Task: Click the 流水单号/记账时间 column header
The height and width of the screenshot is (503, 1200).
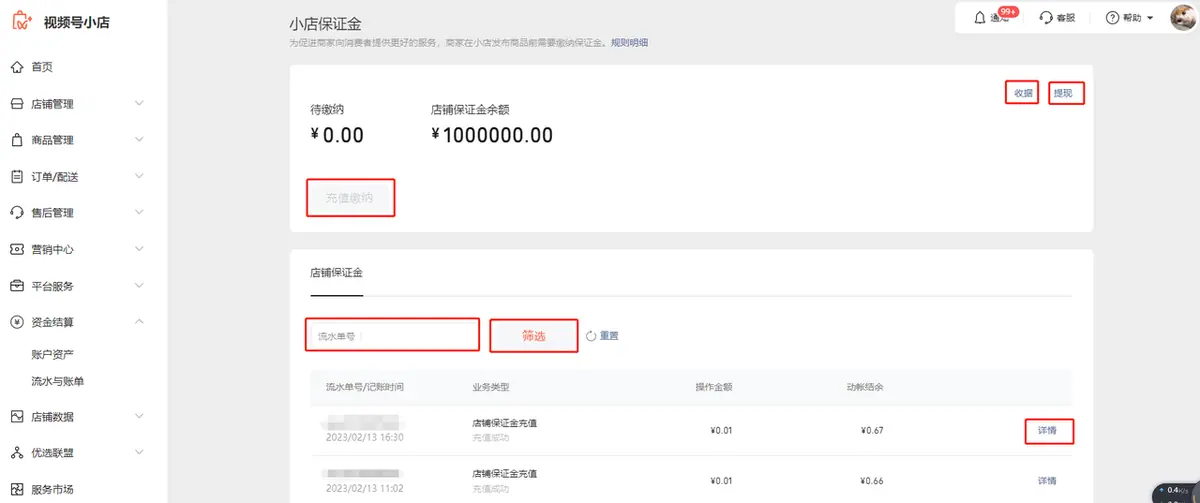Action: [365, 386]
